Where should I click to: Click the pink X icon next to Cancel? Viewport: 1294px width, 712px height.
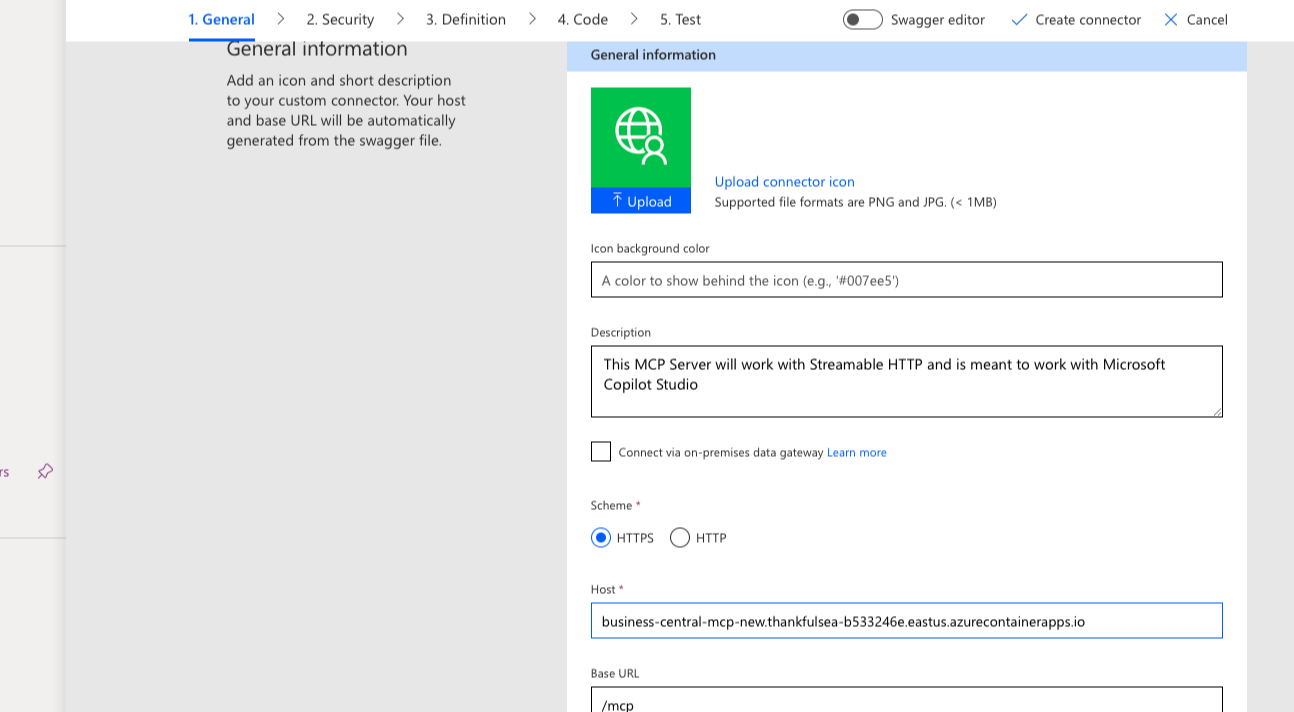click(1171, 19)
